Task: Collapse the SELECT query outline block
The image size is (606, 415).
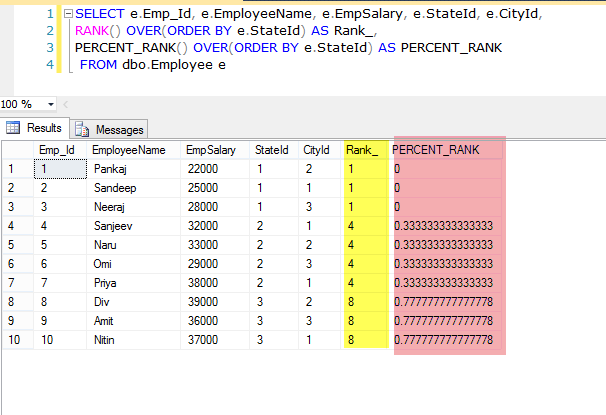Action: click(x=68, y=14)
